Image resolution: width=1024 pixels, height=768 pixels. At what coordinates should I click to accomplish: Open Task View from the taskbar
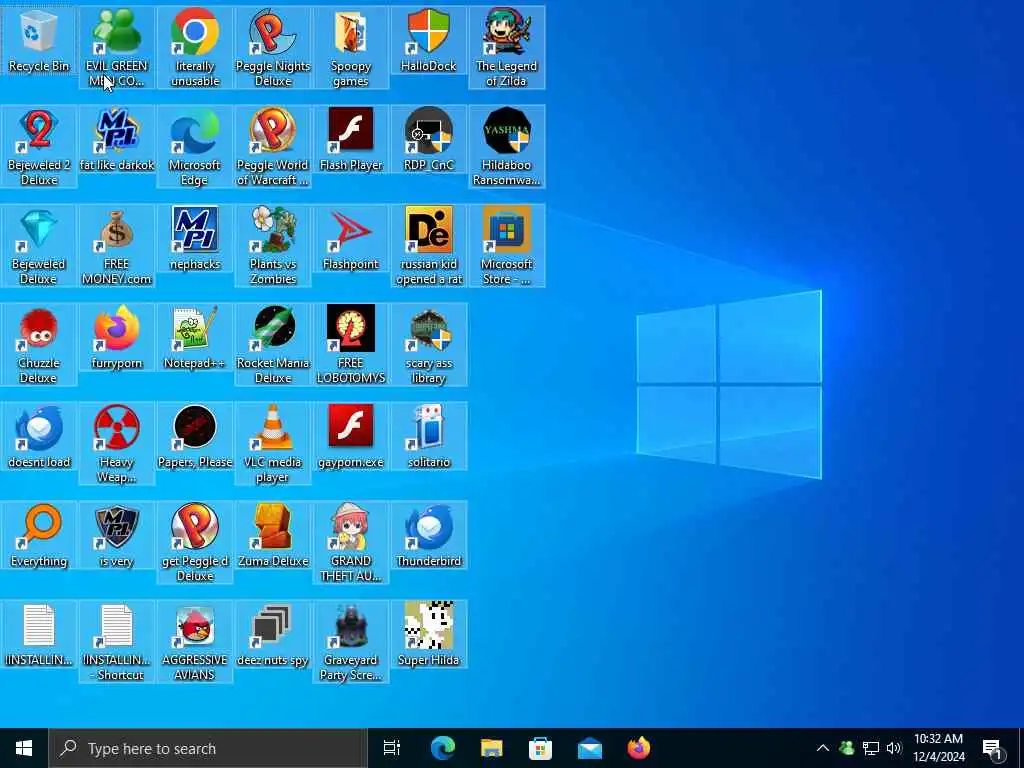click(x=392, y=748)
